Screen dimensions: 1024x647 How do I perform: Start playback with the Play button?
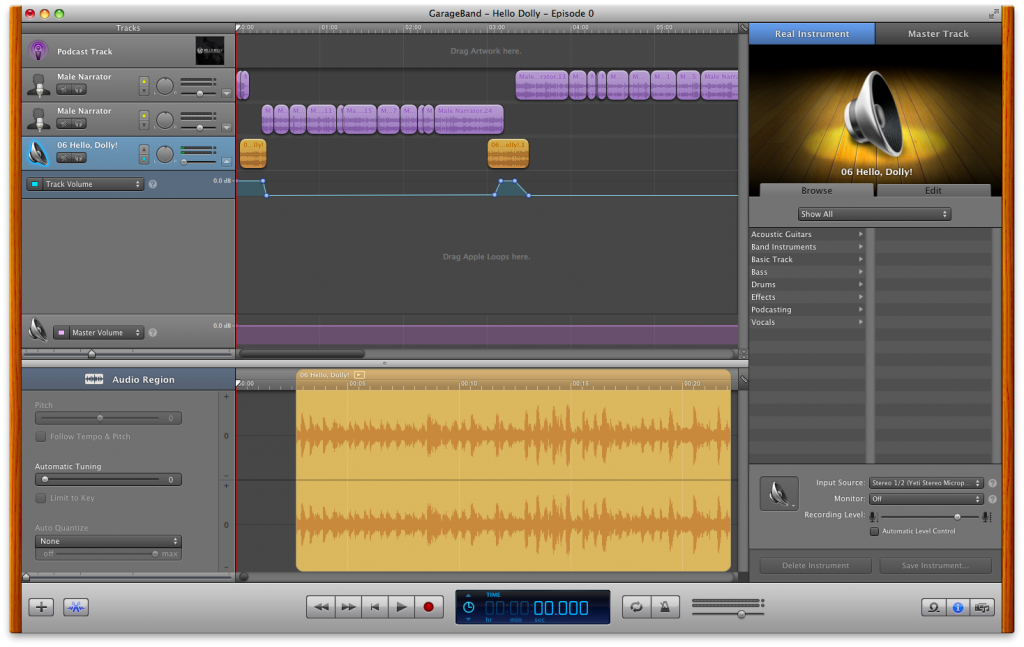[x=402, y=607]
